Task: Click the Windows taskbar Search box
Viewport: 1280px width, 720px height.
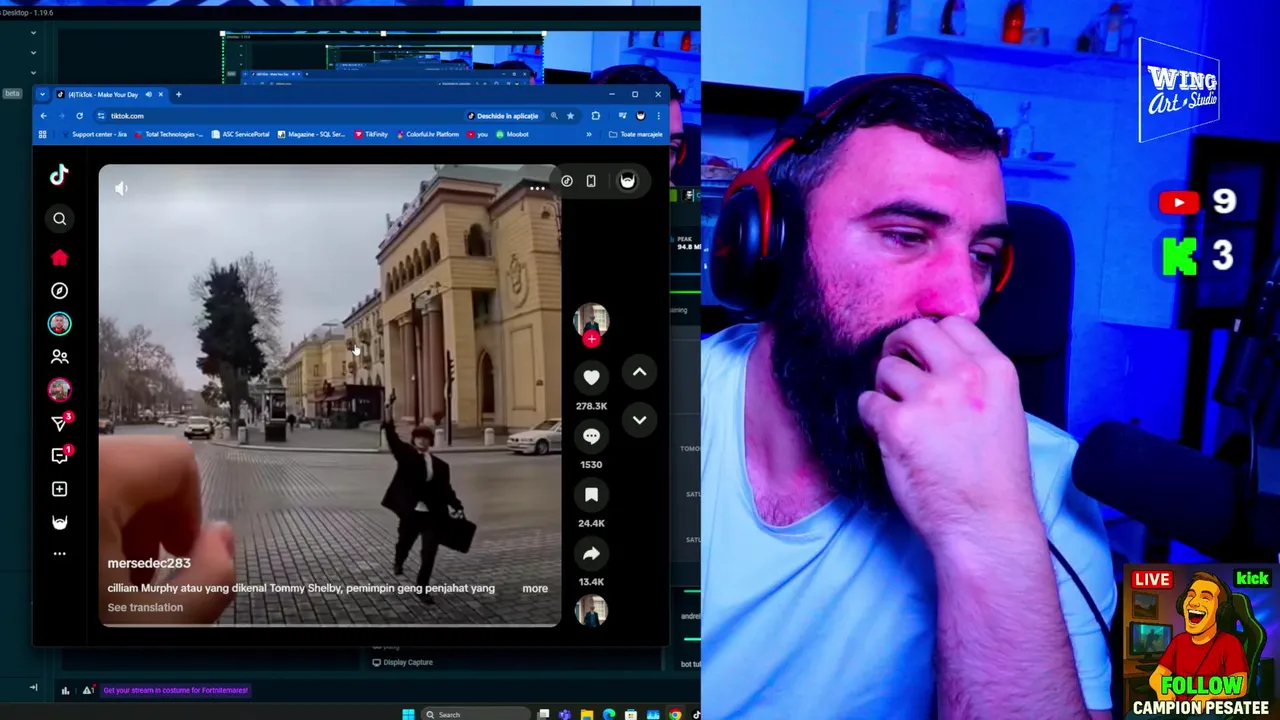Action: tap(476, 713)
